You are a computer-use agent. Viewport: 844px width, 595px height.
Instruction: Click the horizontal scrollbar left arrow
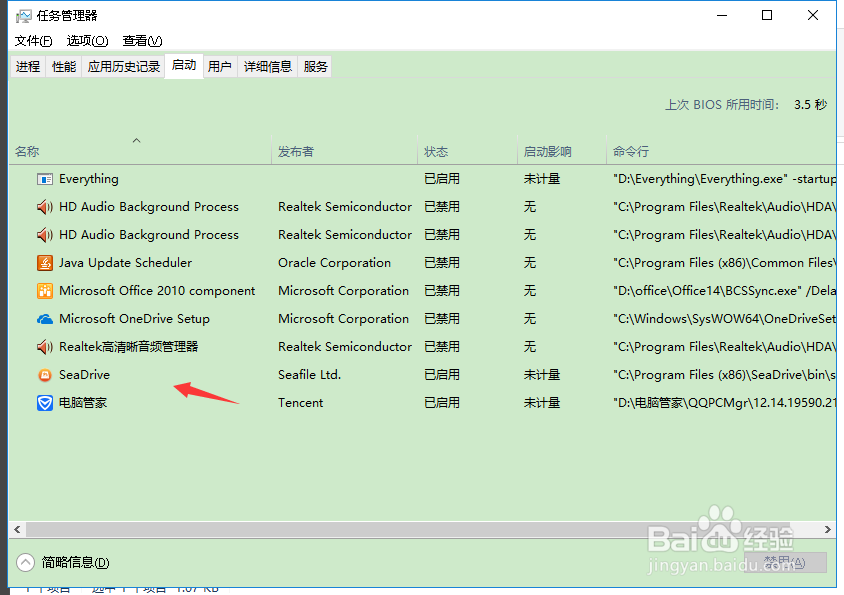tap(17, 530)
